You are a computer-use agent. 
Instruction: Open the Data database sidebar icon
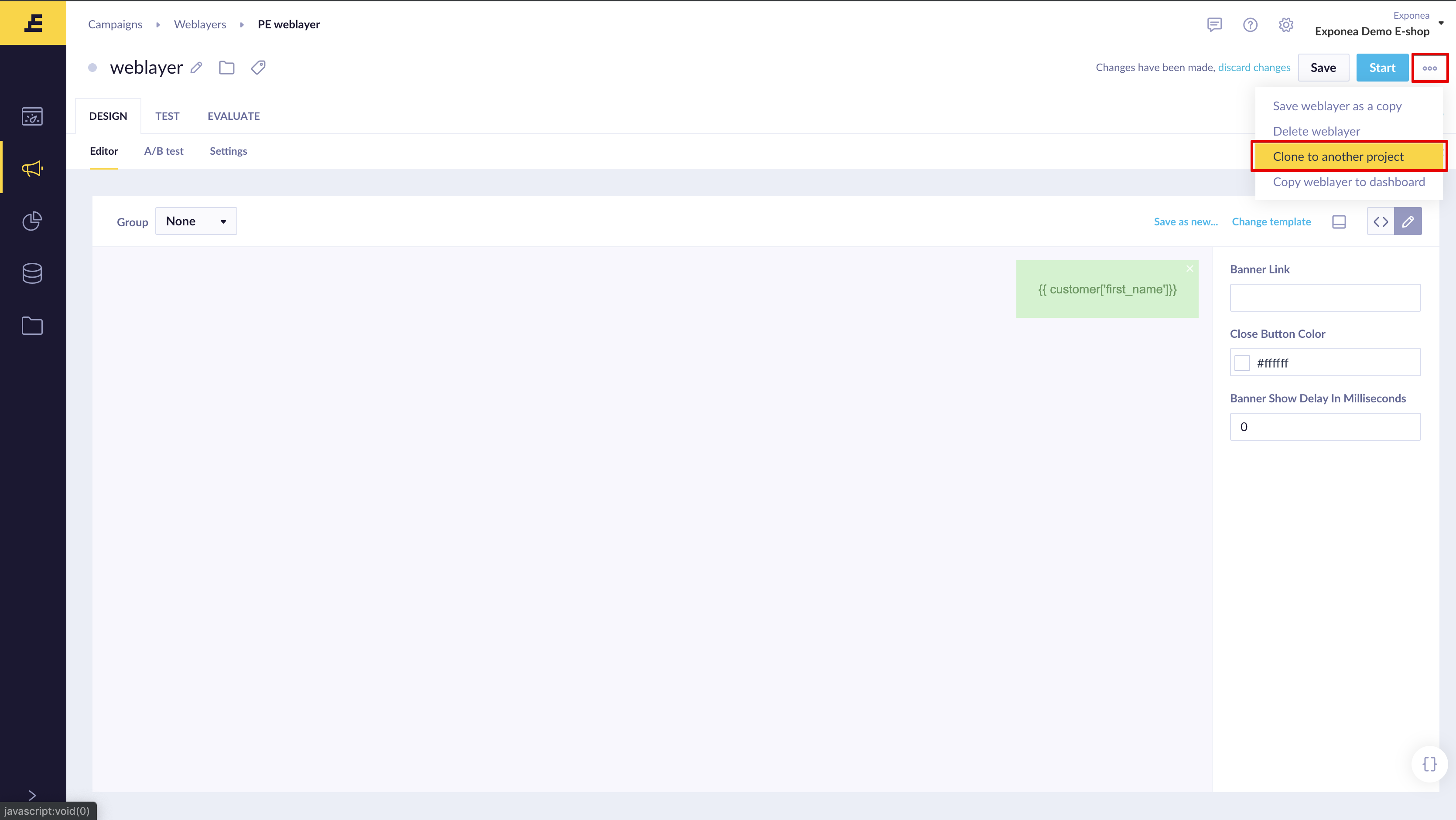tap(32, 273)
